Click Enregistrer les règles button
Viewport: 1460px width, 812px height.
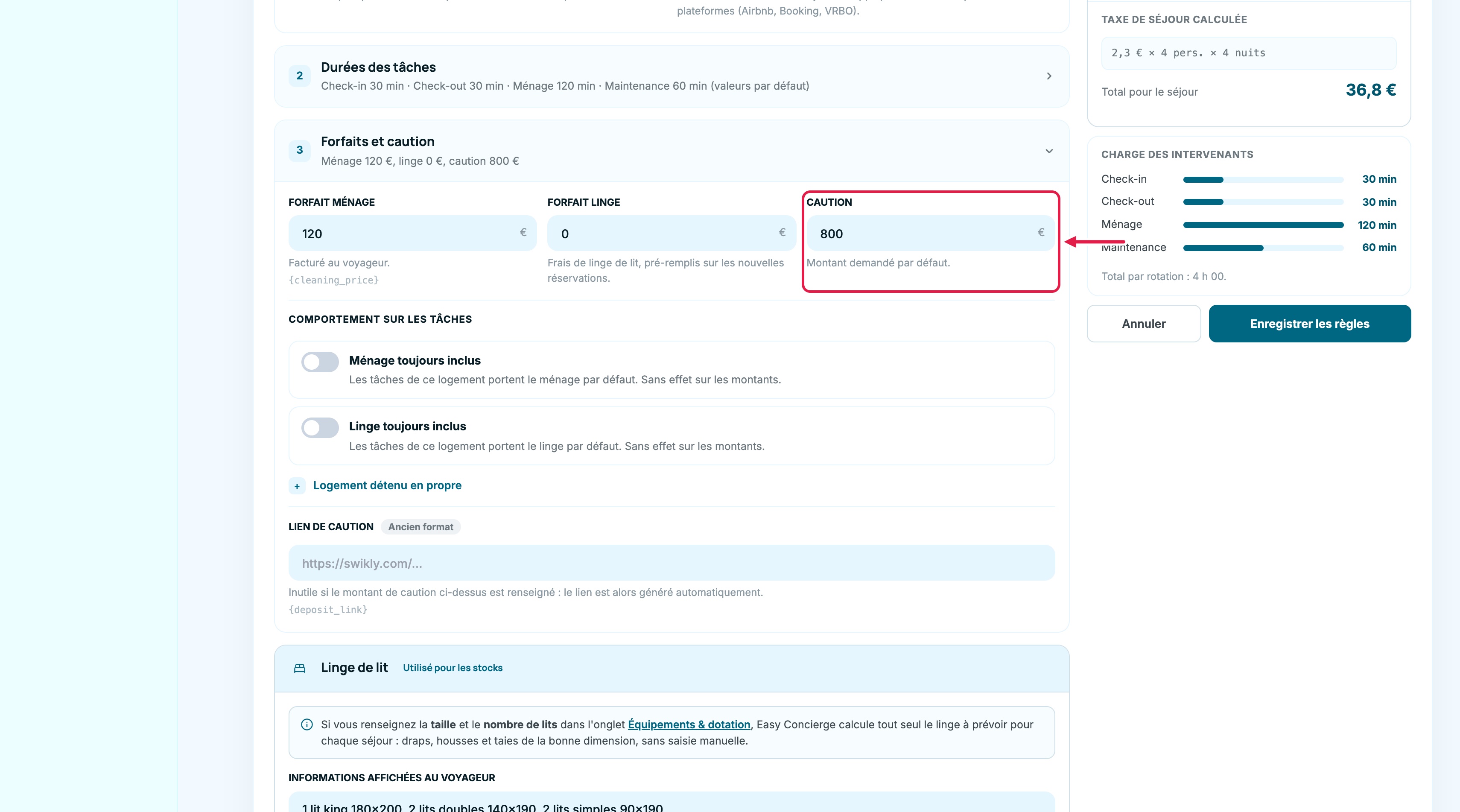pos(1309,324)
